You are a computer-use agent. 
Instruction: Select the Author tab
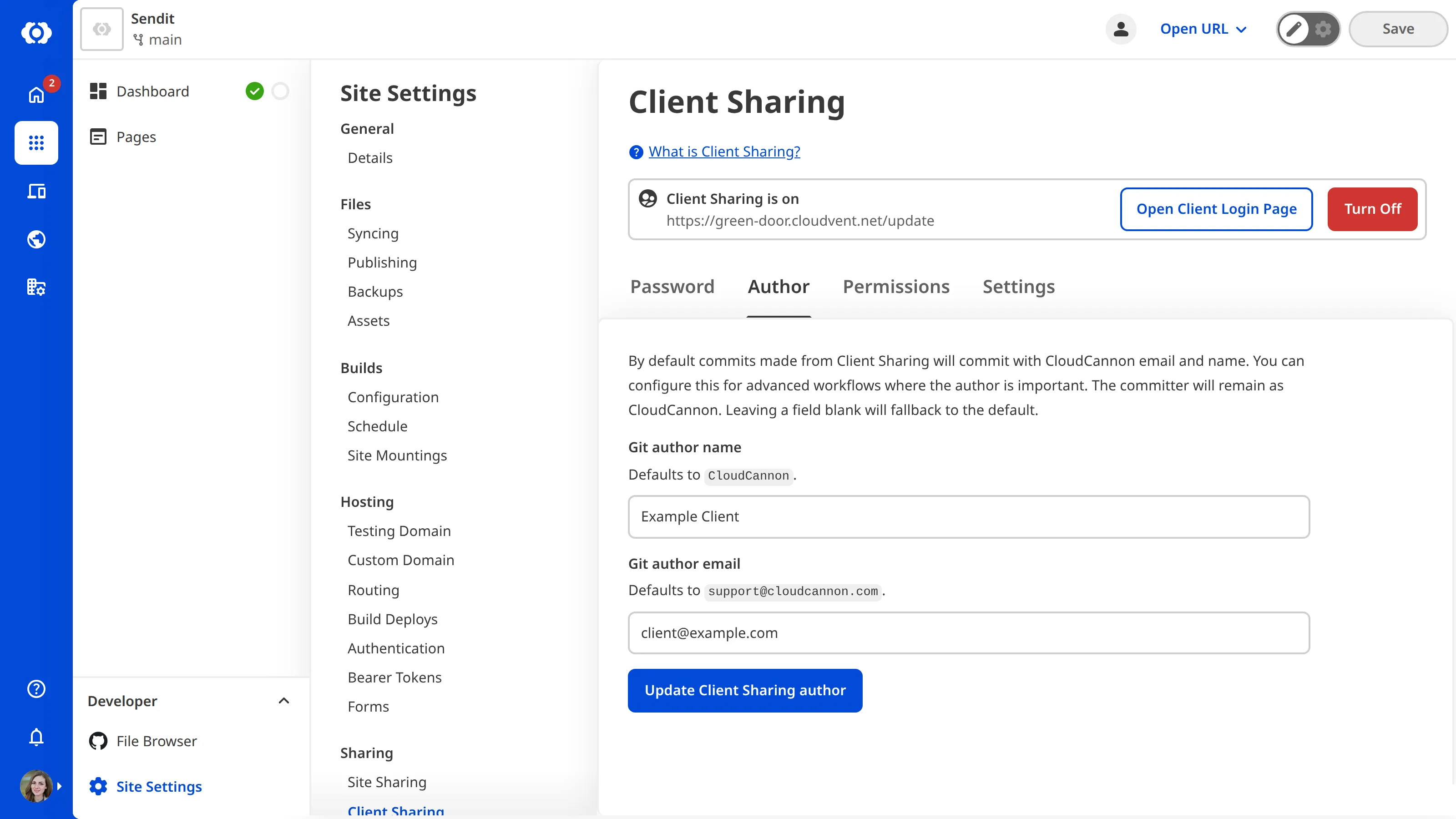[x=779, y=287]
